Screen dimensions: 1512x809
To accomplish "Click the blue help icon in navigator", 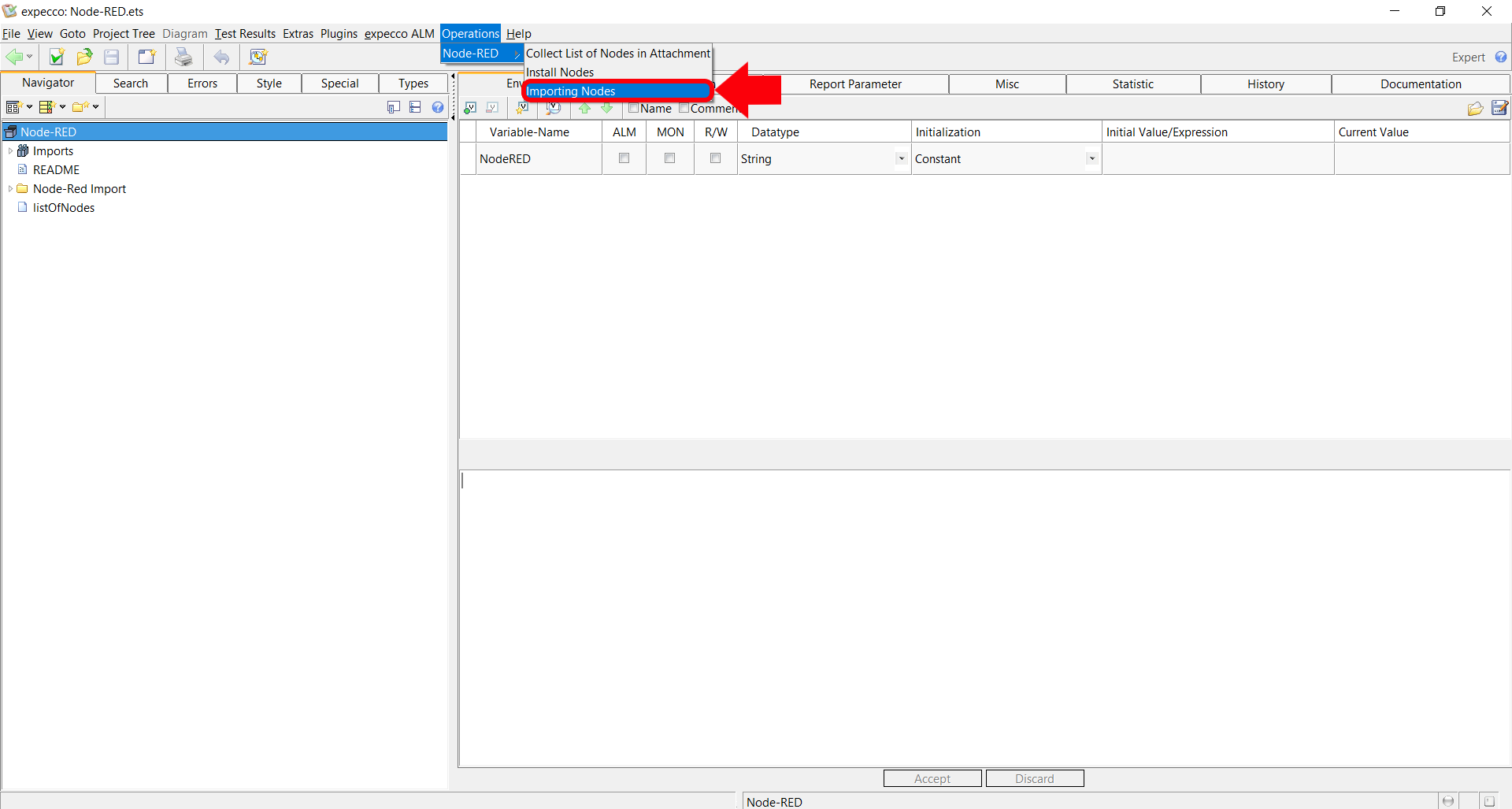I will coord(438,107).
